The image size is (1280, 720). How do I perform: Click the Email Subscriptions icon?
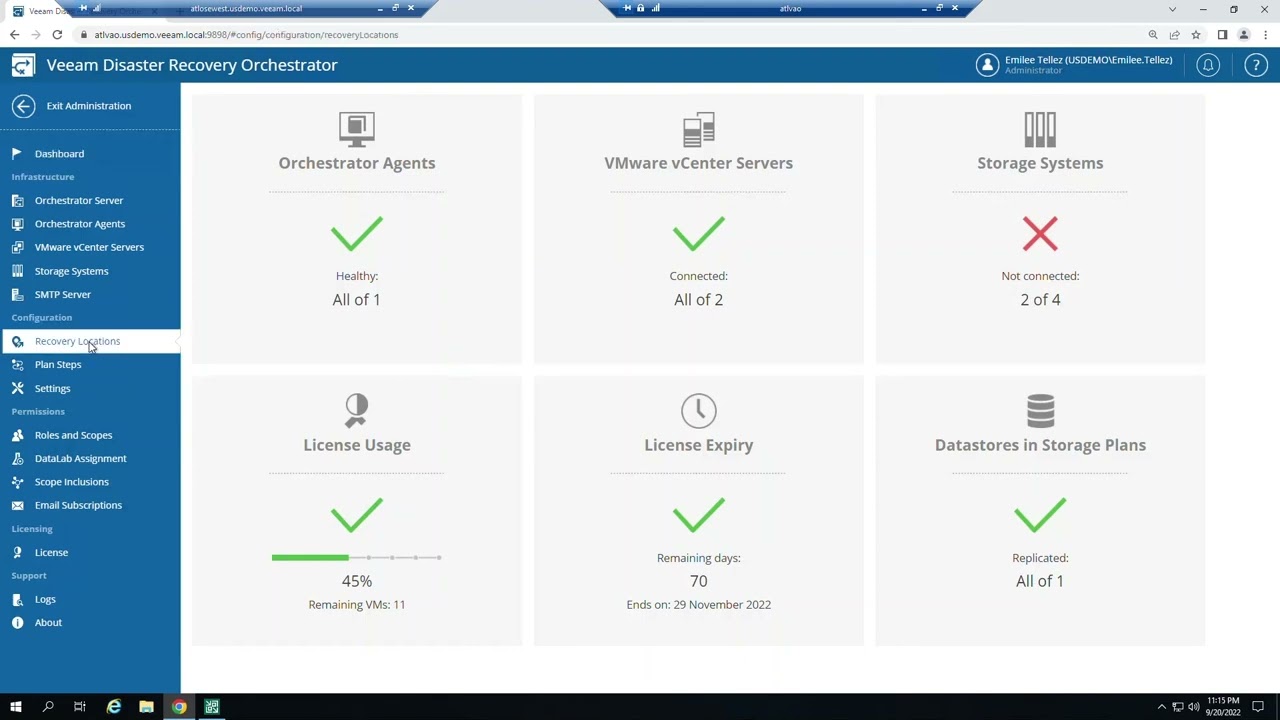(x=17, y=505)
